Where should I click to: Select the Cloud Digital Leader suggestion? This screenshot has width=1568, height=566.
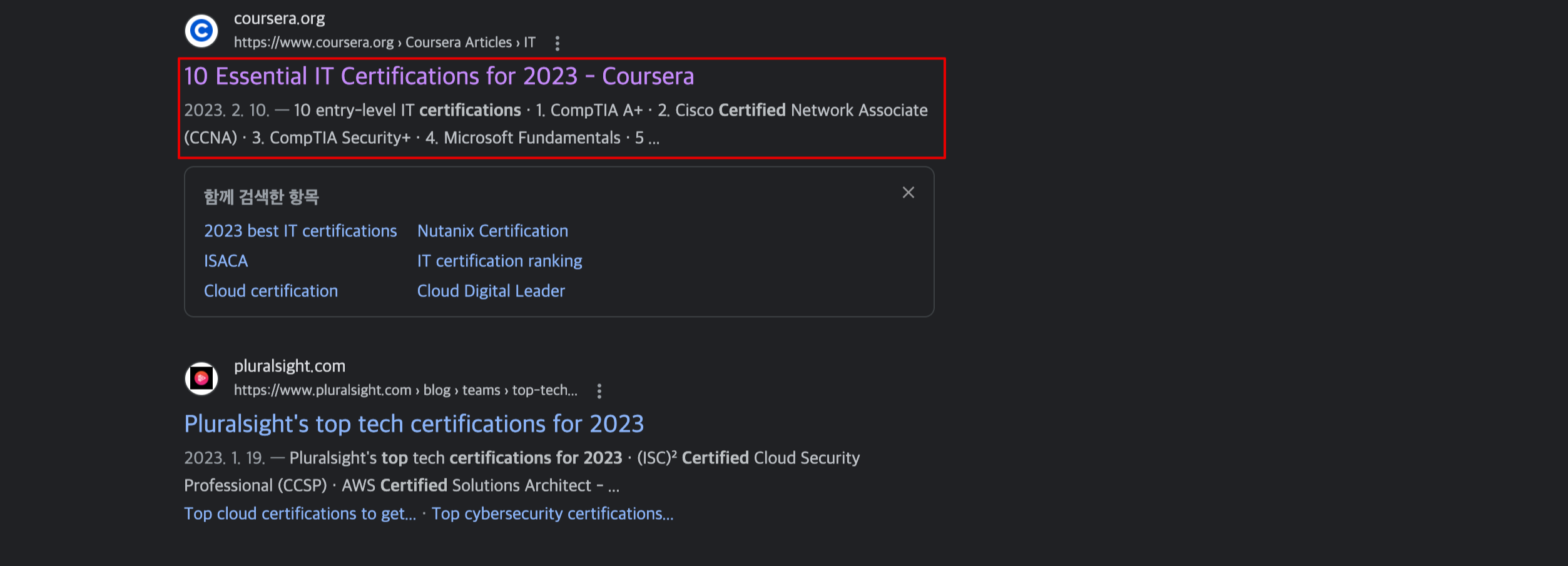point(491,291)
